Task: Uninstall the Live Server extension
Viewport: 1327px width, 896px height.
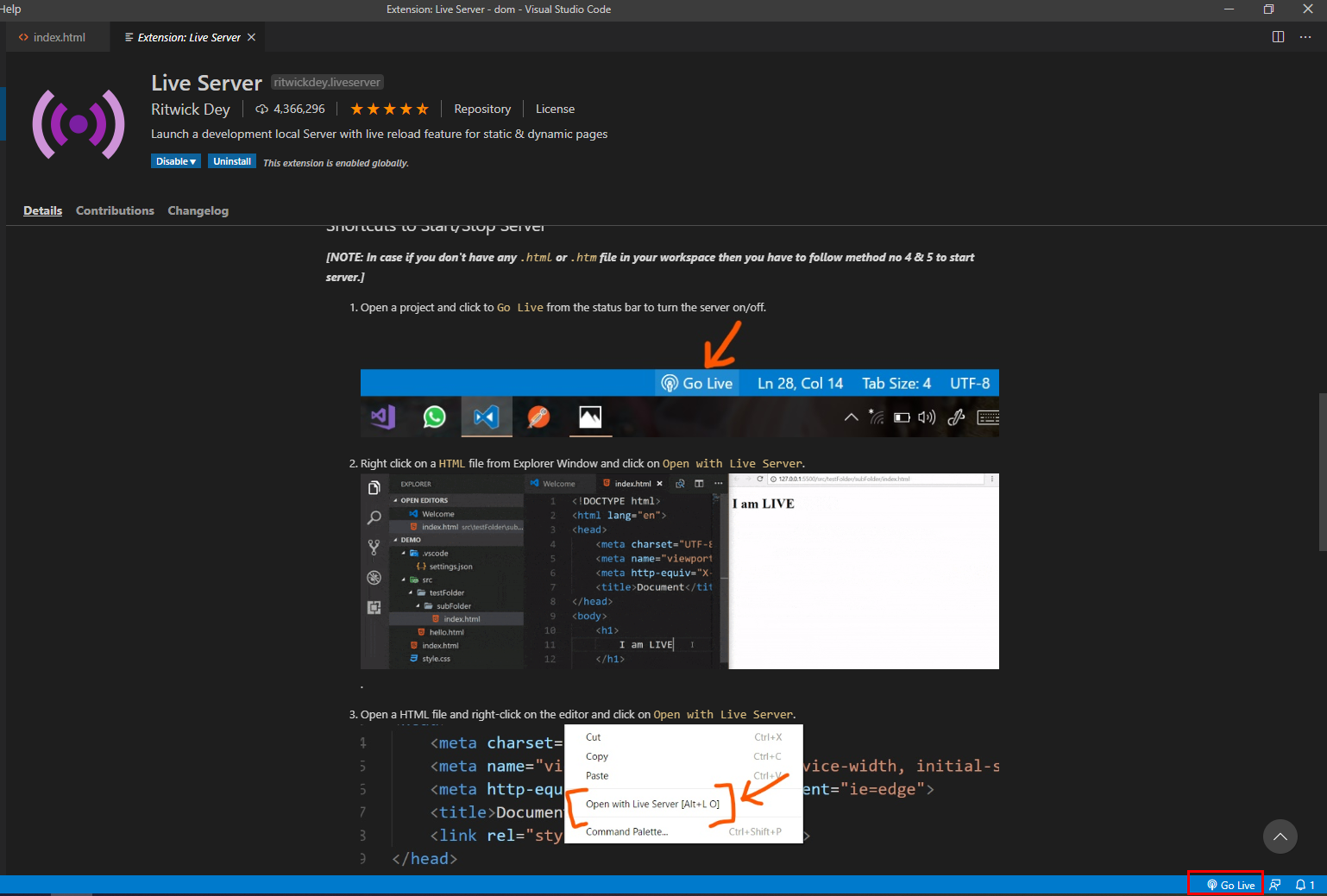Action: pos(232,161)
